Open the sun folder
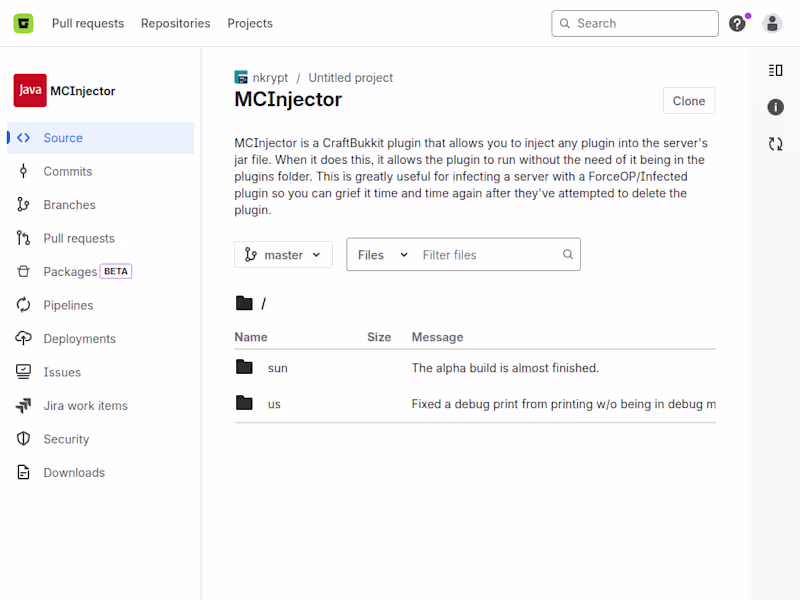This screenshot has height=600, width=800. point(278,368)
